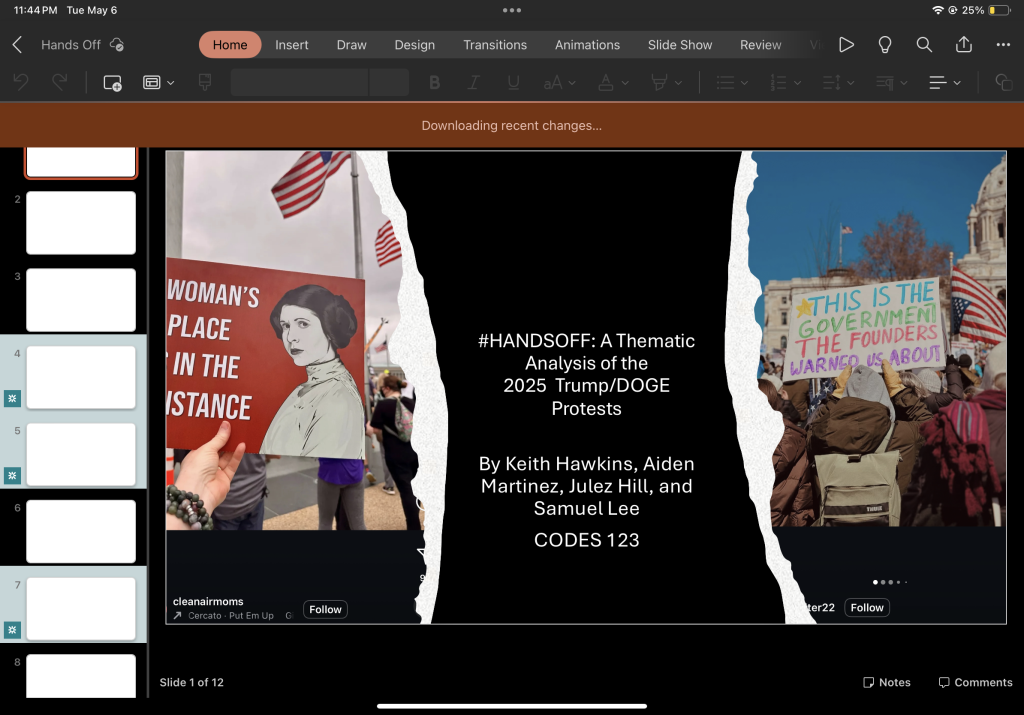This screenshot has height=715, width=1024.
Task: Select the Format Painter brush
Action: pos(205,82)
